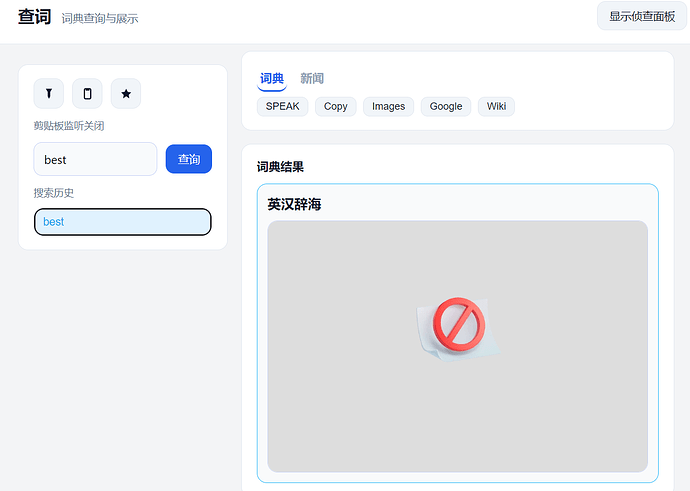The width and height of the screenshot is (690, 491).
Task: Click the Copy button
Action: coord(335,106)
